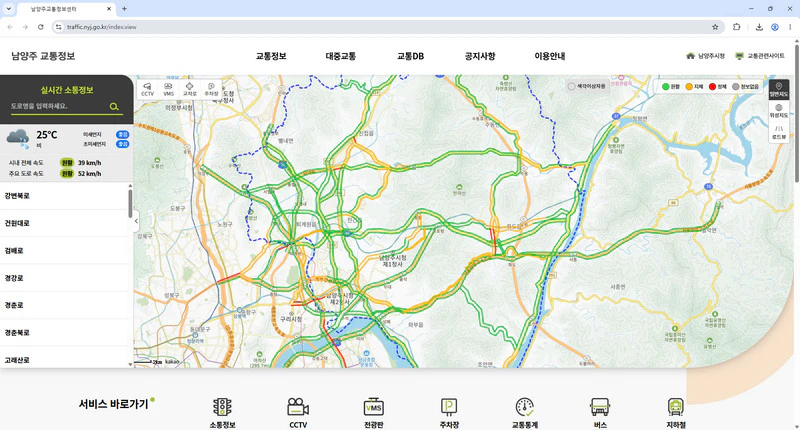Open CCTV camera service shortcut
The width and height of the screenshot is (800, 430).
click(298, 413)
